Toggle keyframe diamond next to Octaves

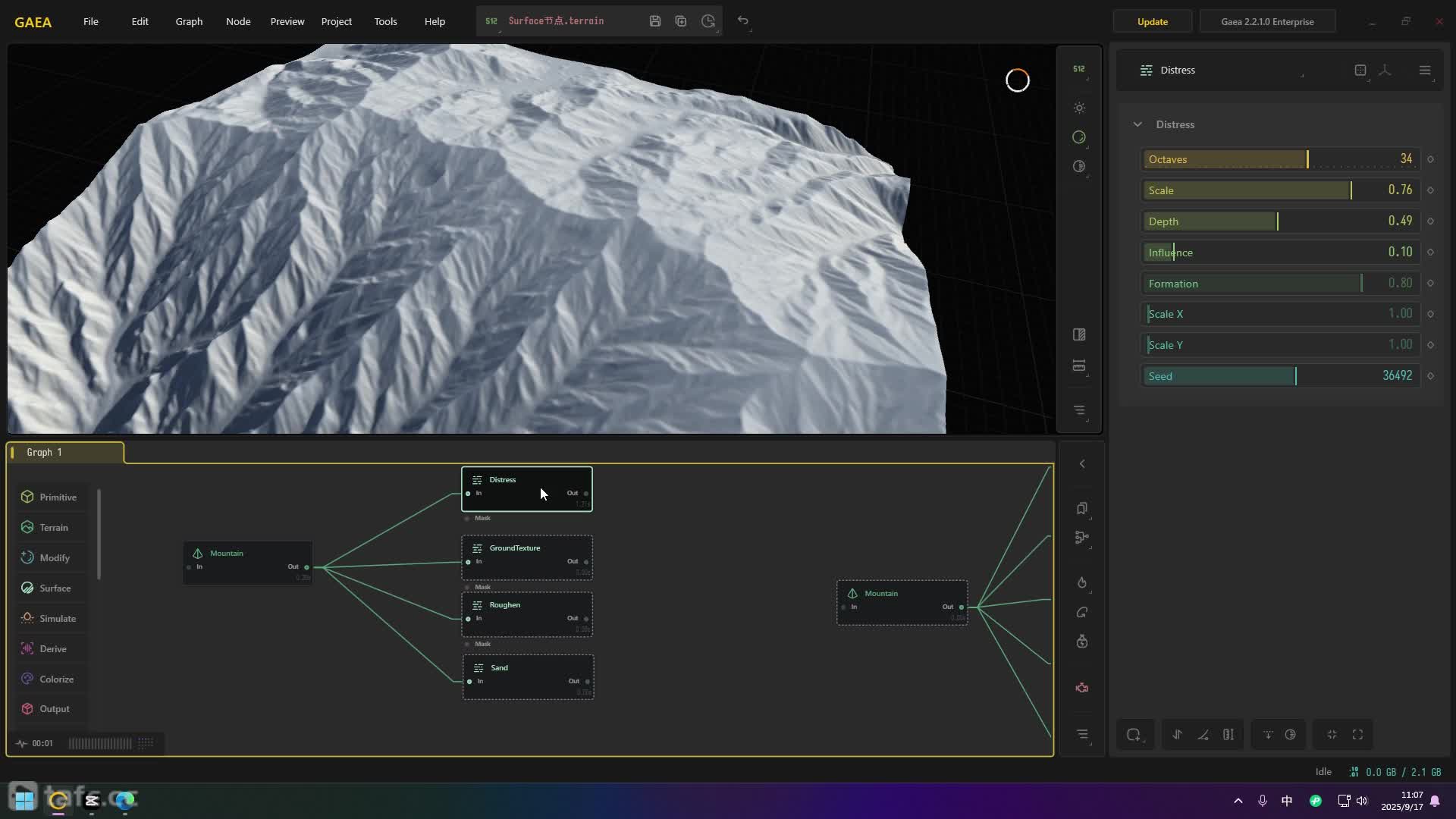1430,159
